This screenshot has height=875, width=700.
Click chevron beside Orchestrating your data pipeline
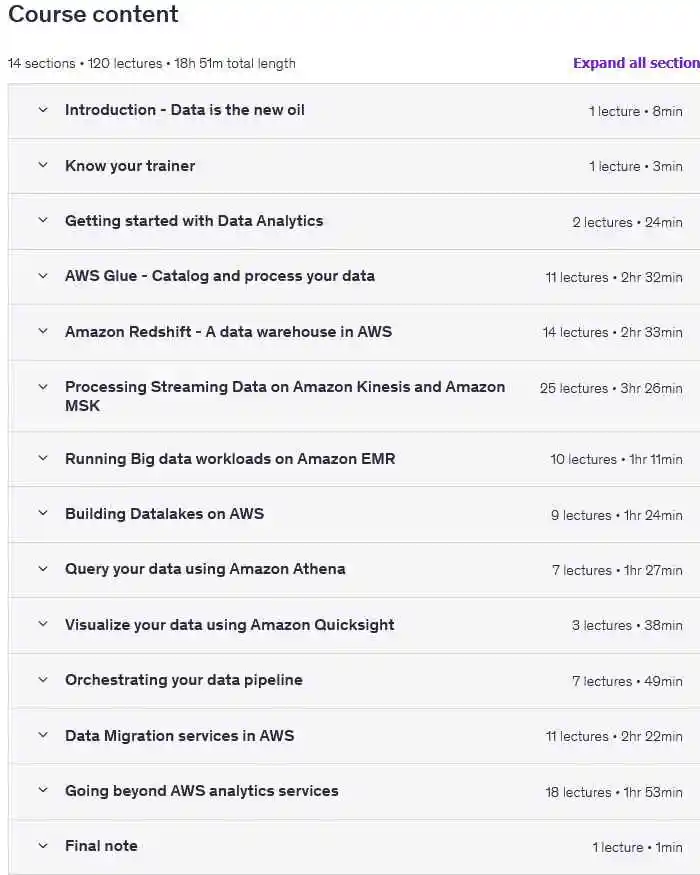[43, 680]
